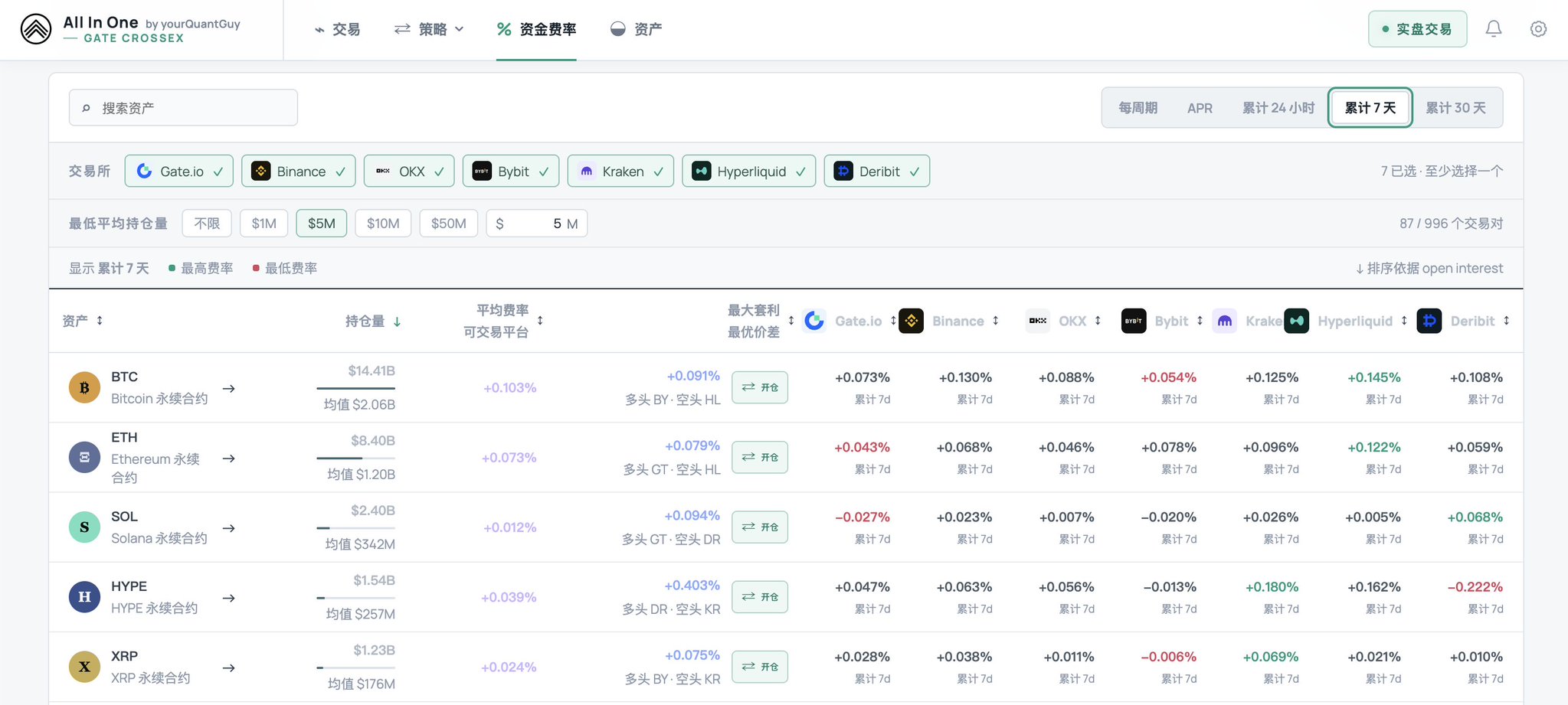The height and width of the screenshot is (705, 1568).
Task: Click BTC open interest bar
Action: click(356, 388)
